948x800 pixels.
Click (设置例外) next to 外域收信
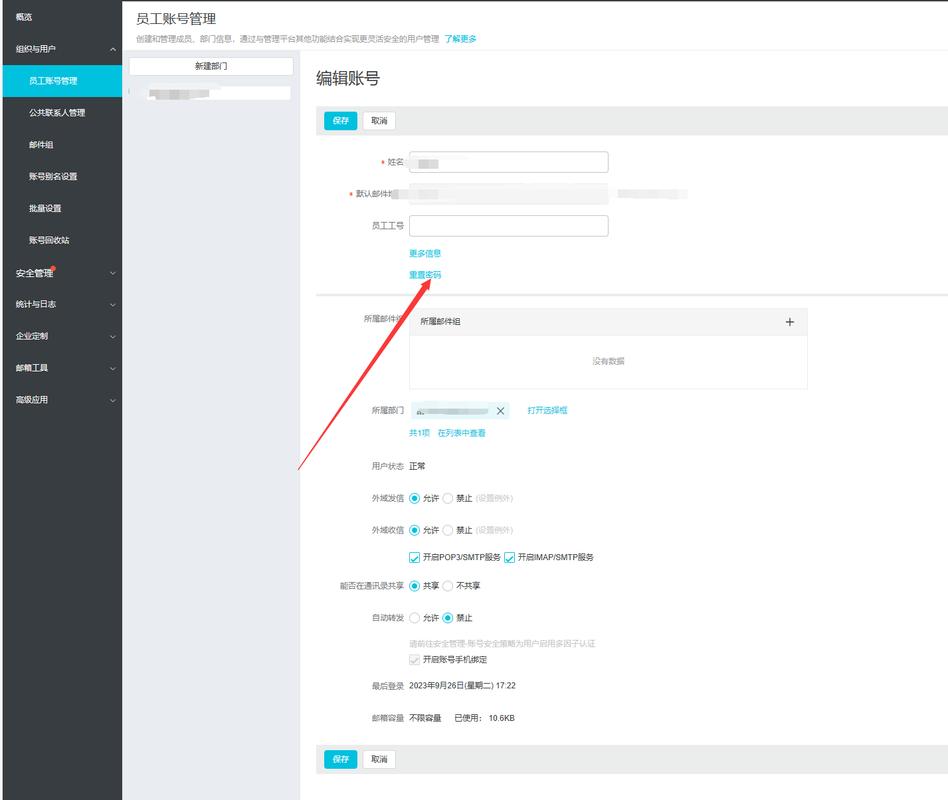coord(494,530)
